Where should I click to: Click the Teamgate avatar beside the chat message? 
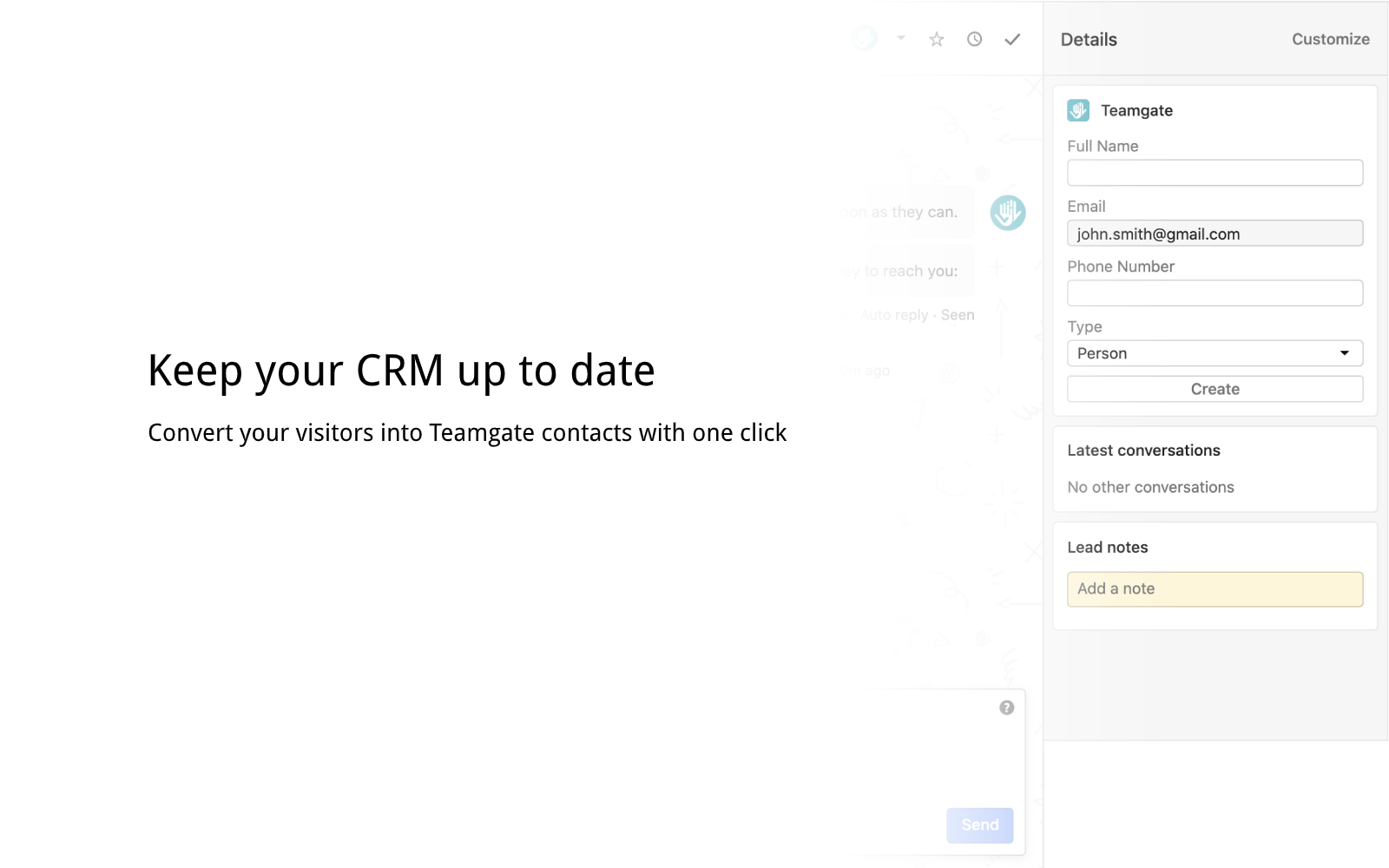(1007, 212)
